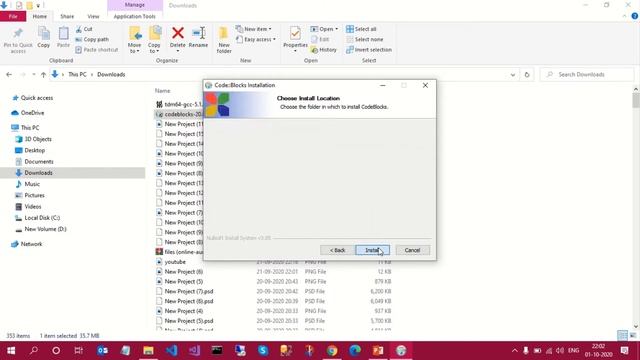Image resolution: width=640 pixels, height=360 pixels.
Task: Open taskbar search icon
Action: [34, 351]
